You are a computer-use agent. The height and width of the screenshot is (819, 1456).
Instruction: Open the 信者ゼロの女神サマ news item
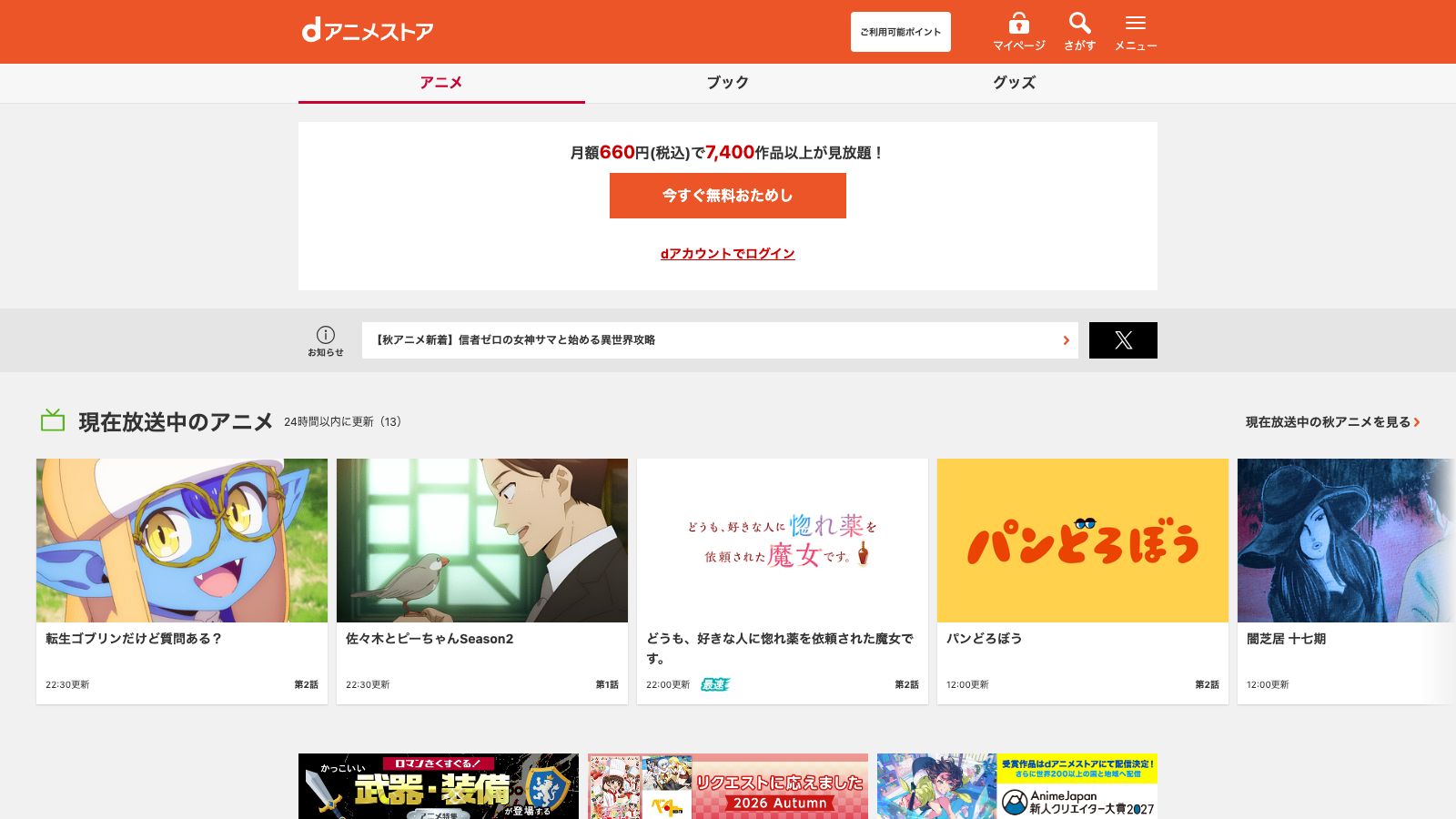click(x=720, y=340)
